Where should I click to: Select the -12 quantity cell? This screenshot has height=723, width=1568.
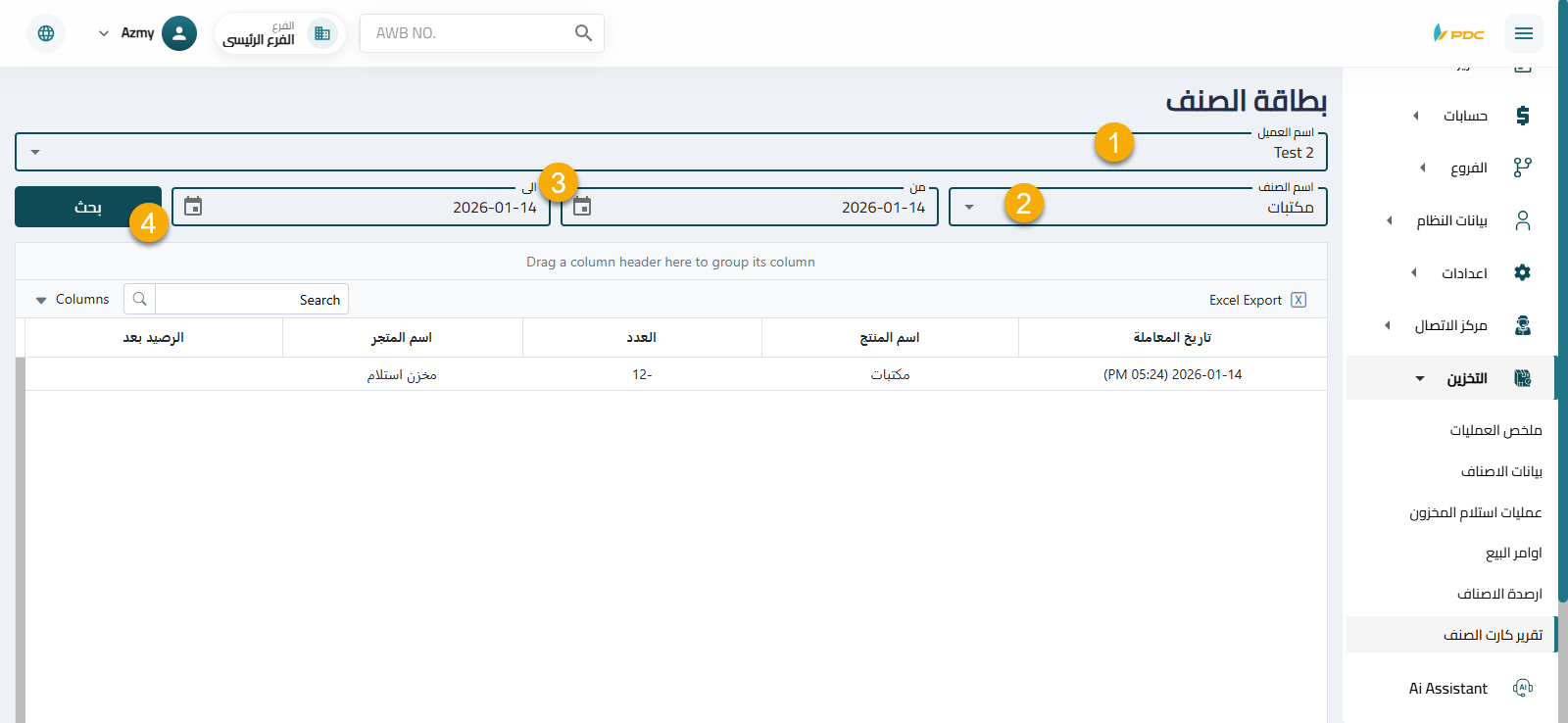tap(642, 374)
